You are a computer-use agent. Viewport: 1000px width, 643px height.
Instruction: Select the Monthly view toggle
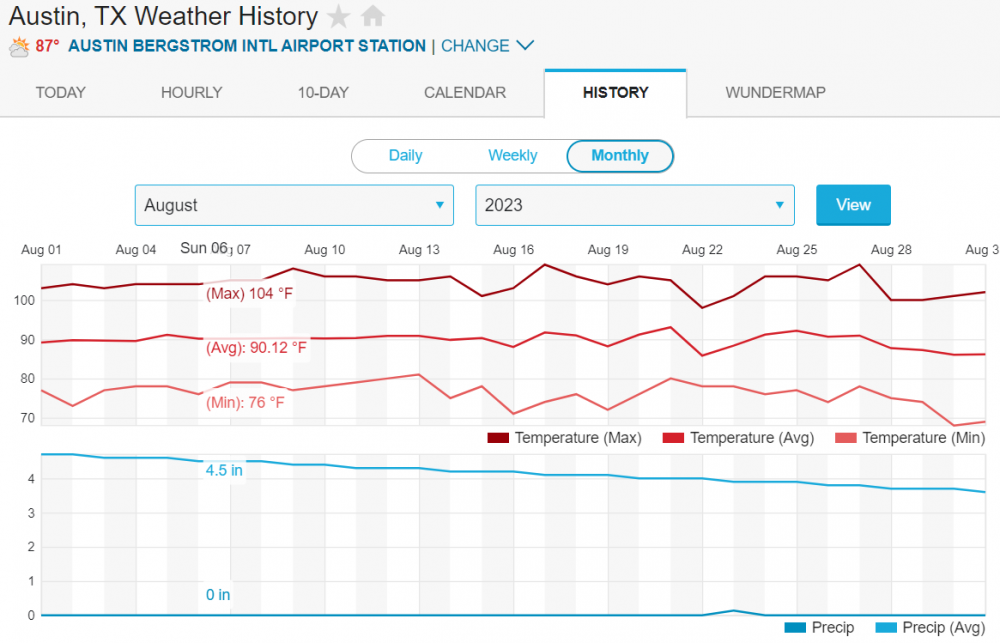coord(620,156)
